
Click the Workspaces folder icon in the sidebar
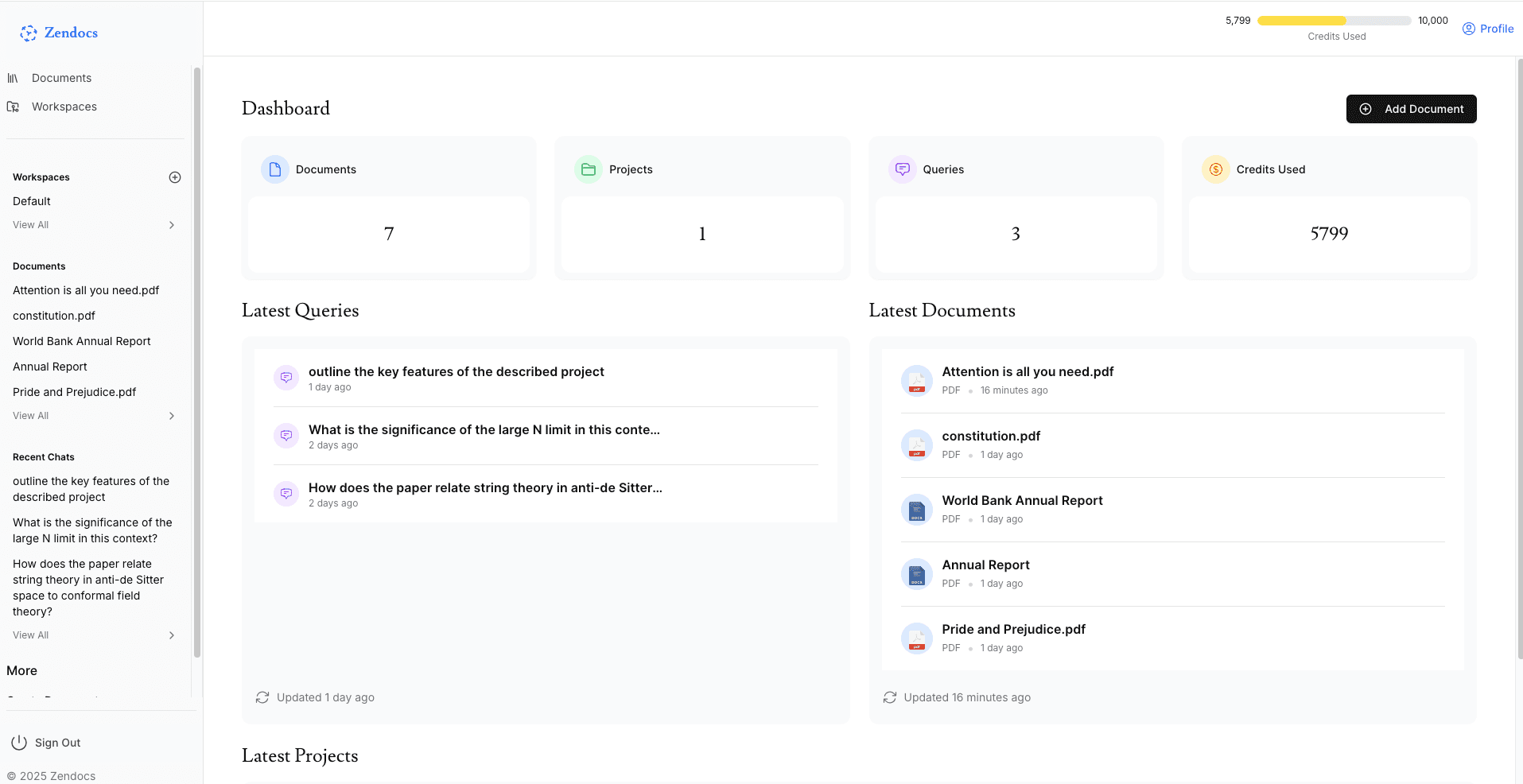[x=14, y=106]
